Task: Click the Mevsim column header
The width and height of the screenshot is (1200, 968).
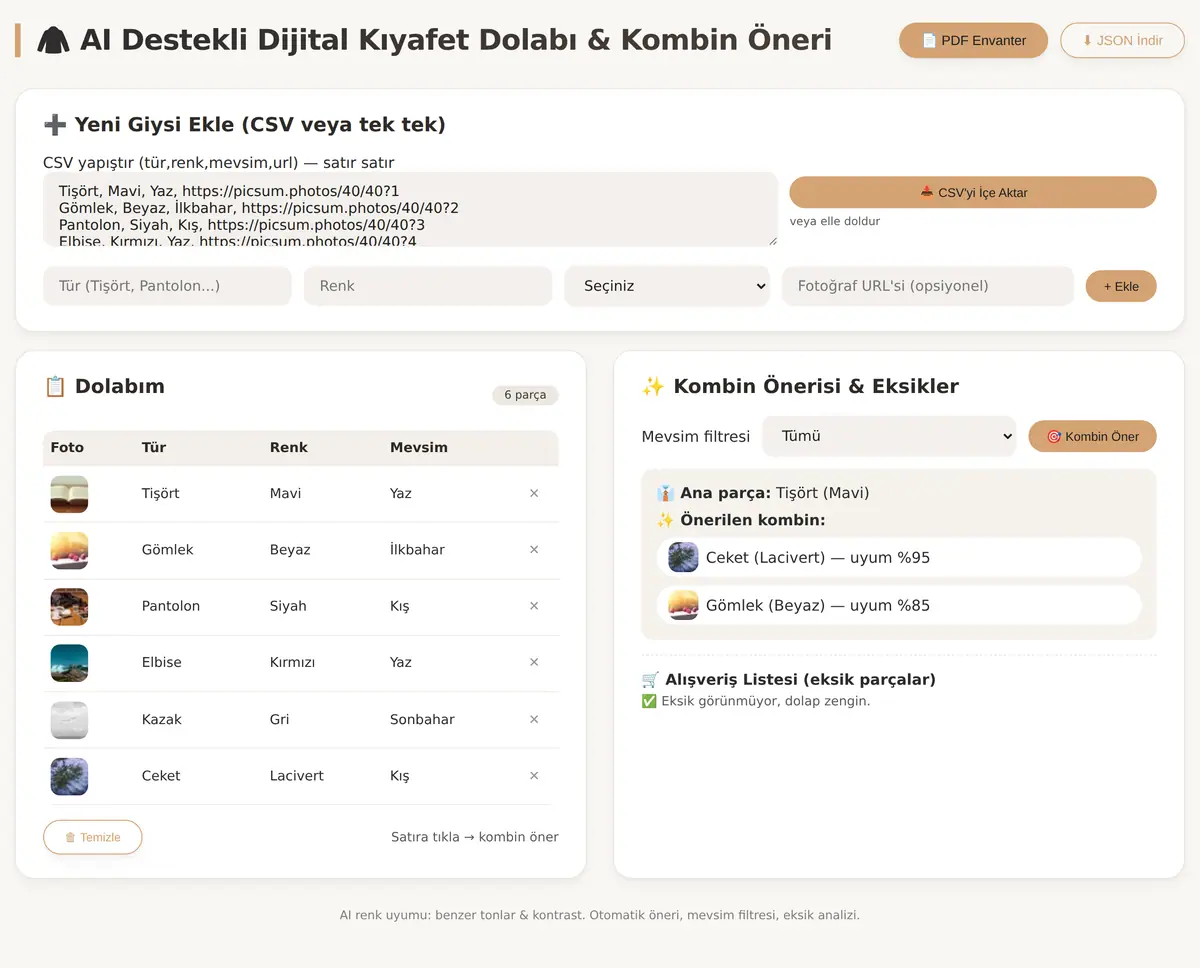Action: click(419, 447)
